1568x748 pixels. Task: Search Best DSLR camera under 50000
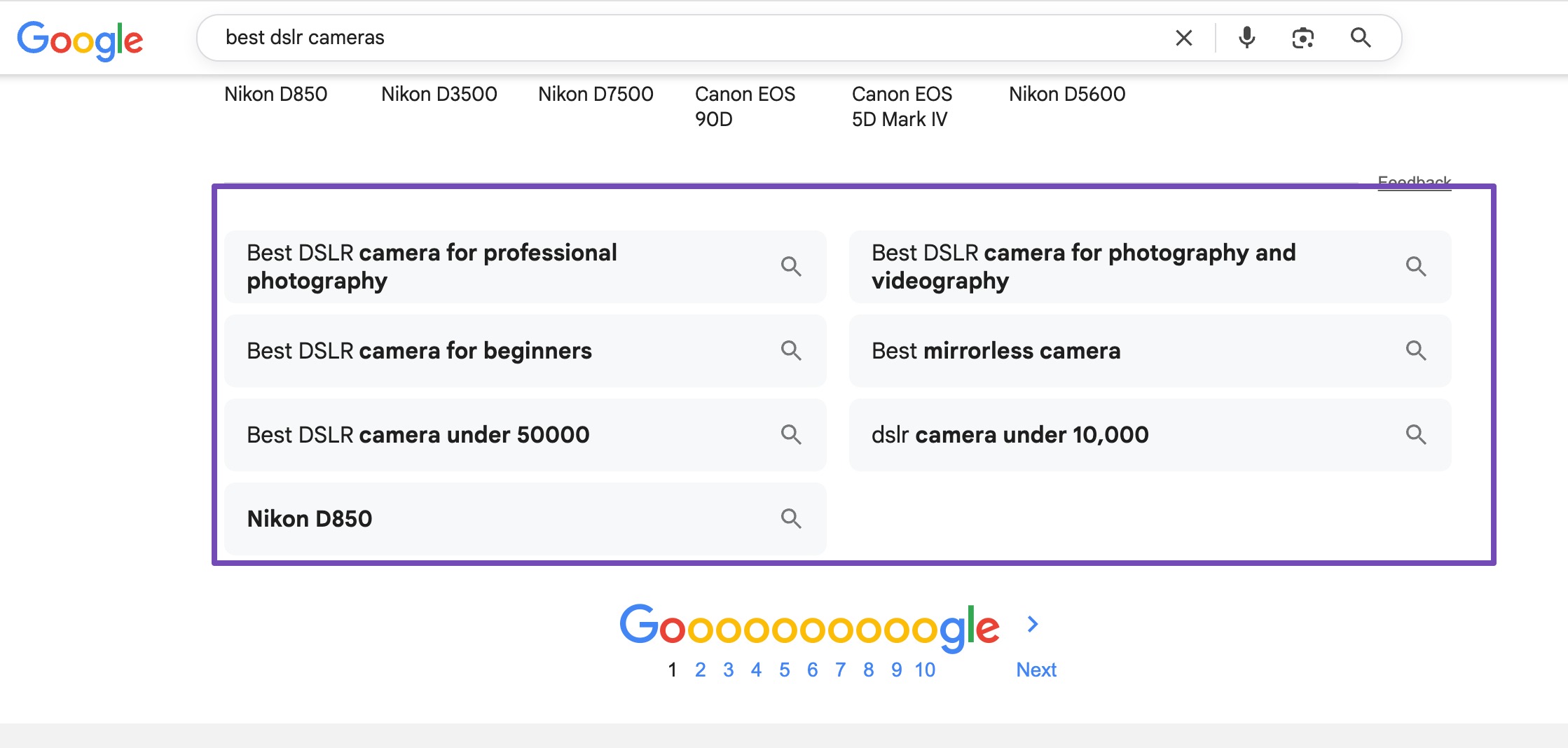tap(525, 435)
